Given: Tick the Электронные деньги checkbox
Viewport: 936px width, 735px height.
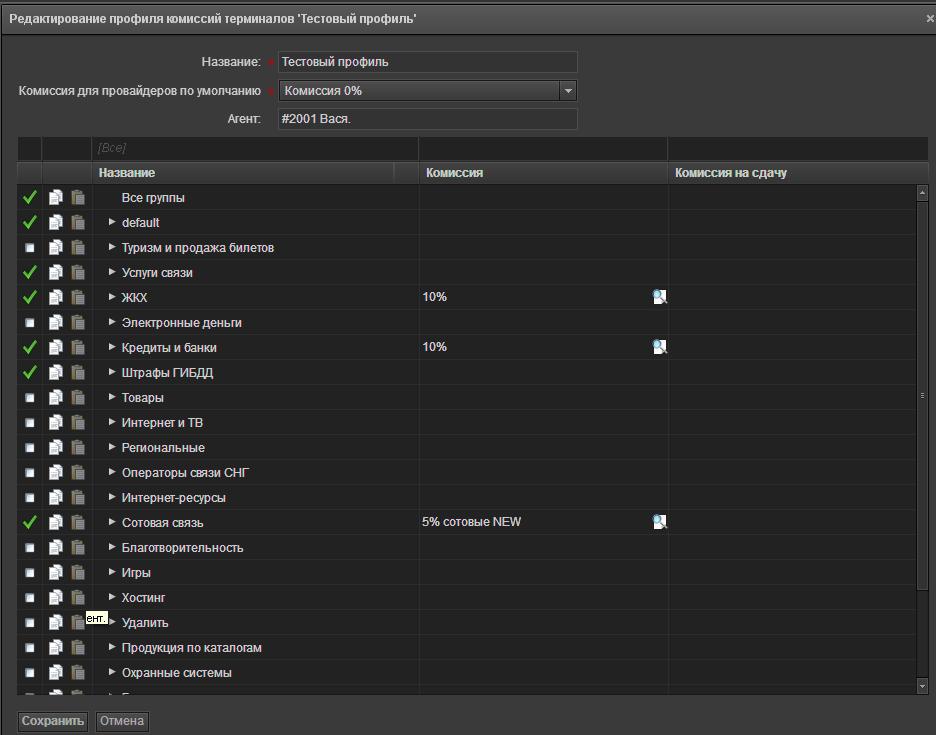Looking at the screenshot, I should [30, 323].
